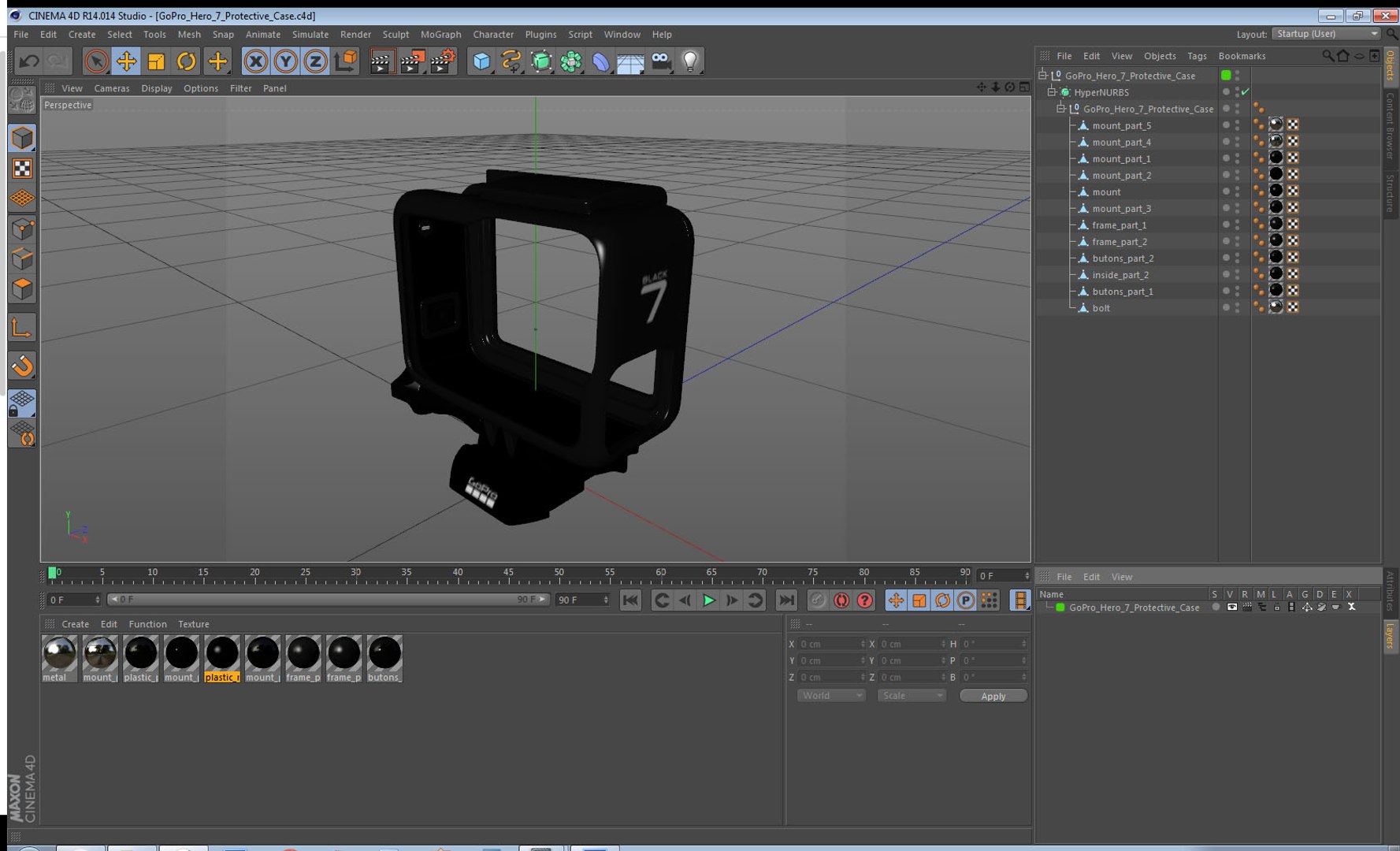Screen dimensions: 1400x851
Task: Click the object manager search icon
Action: pos(1328,56)
